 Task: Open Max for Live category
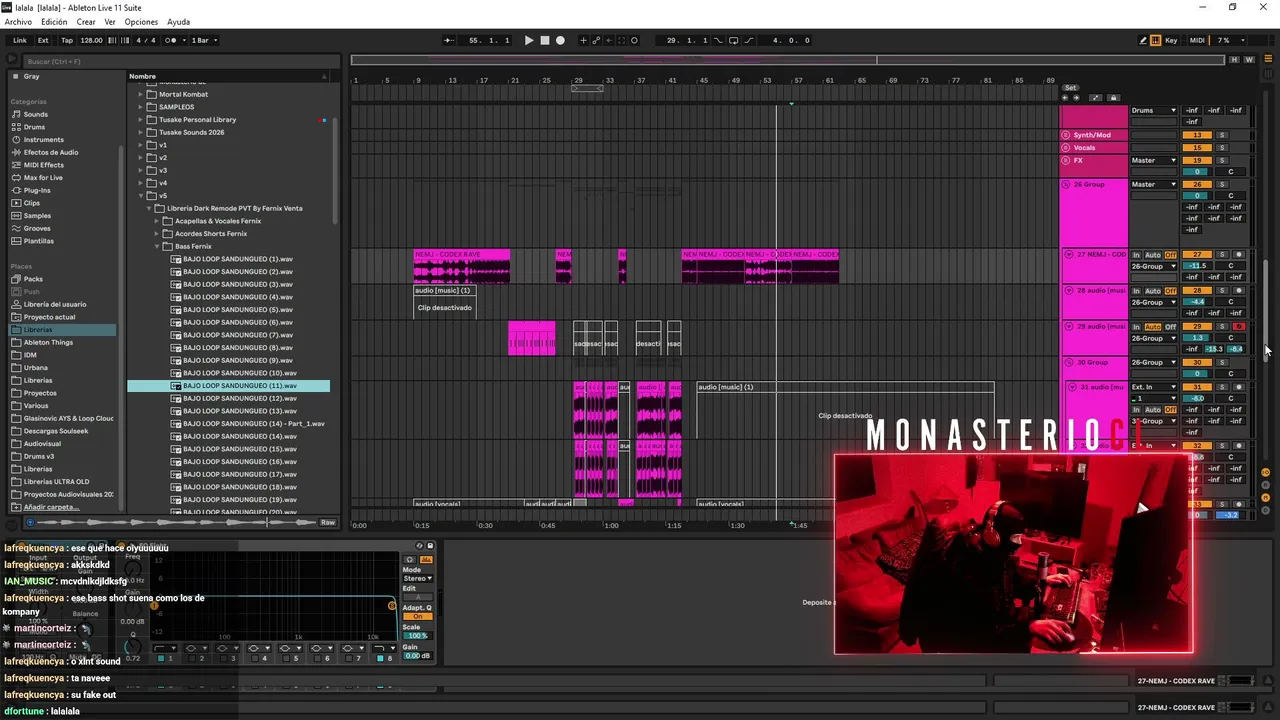43,178
